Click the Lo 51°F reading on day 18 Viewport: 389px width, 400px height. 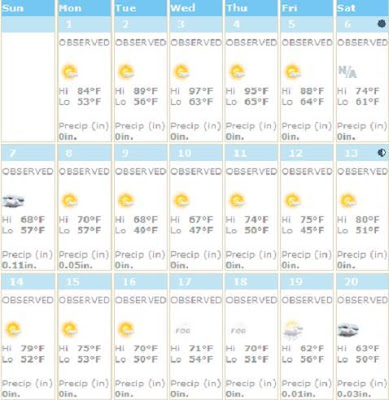(247, 359)
